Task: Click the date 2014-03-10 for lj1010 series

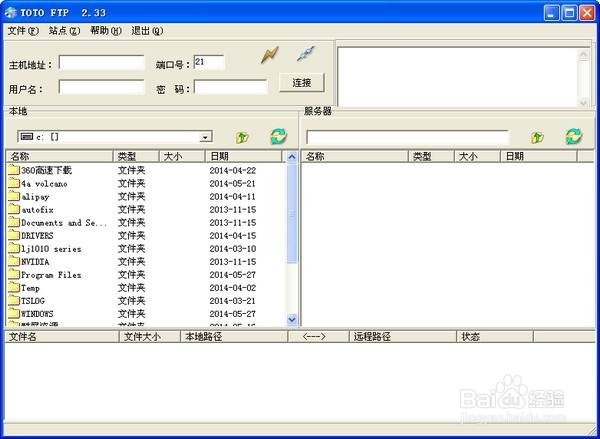Action: click(233, 248)
